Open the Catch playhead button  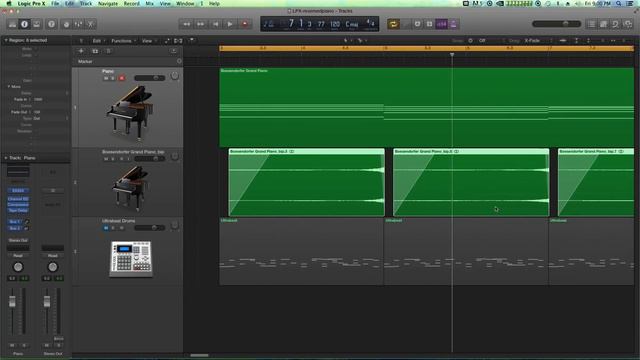[191, 41]
